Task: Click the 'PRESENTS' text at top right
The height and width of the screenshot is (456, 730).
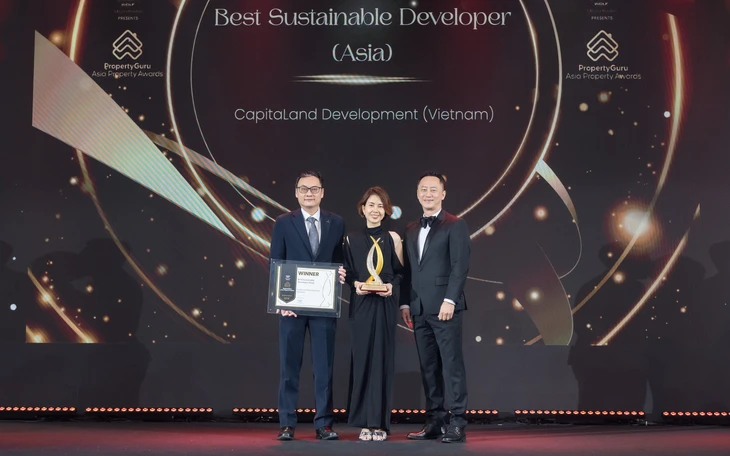Action: click(x=602, y=18)
